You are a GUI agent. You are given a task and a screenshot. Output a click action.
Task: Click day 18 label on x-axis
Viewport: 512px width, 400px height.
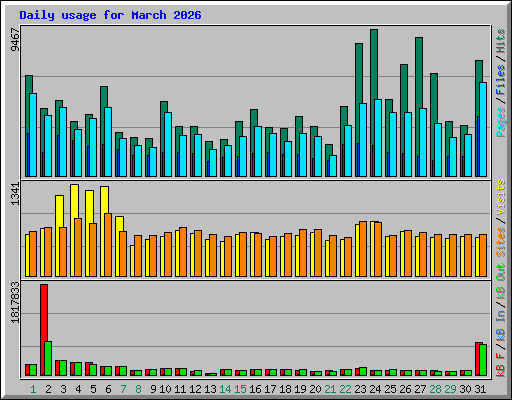tap(285, 389)
